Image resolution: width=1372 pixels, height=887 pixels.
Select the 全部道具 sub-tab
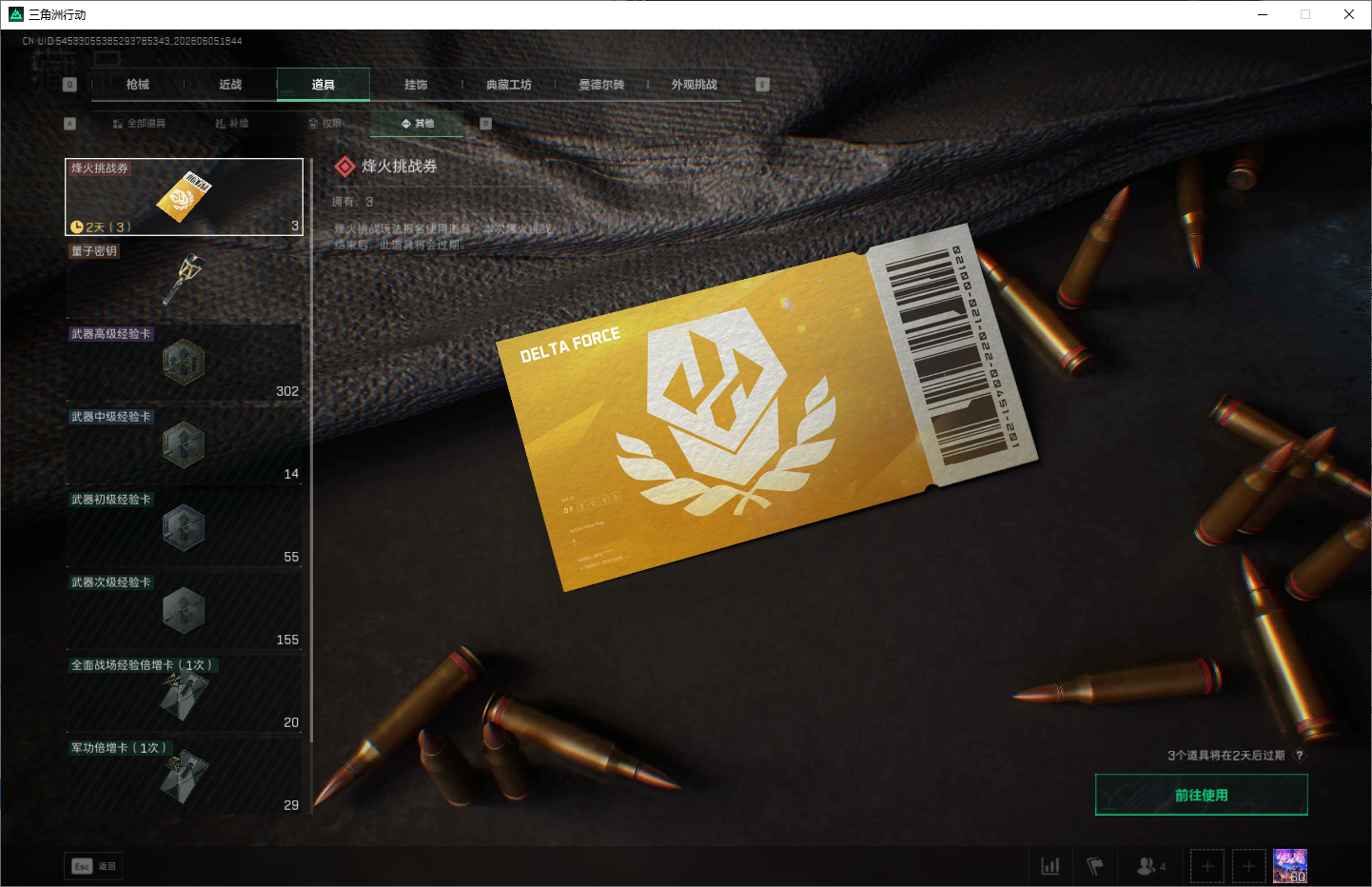[x=139, y=124]
